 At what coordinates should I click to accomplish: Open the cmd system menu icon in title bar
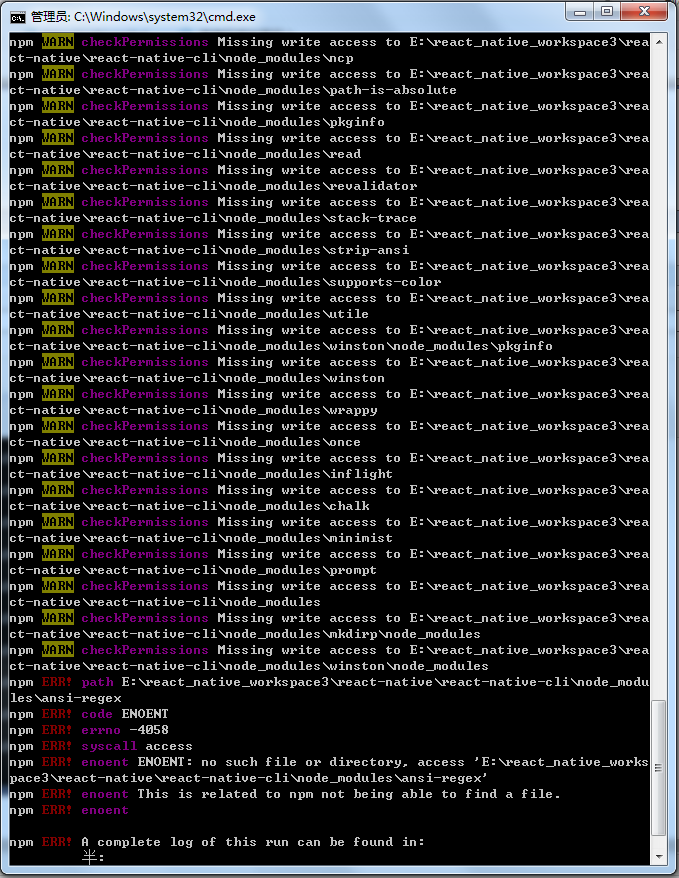coord(17,17)
